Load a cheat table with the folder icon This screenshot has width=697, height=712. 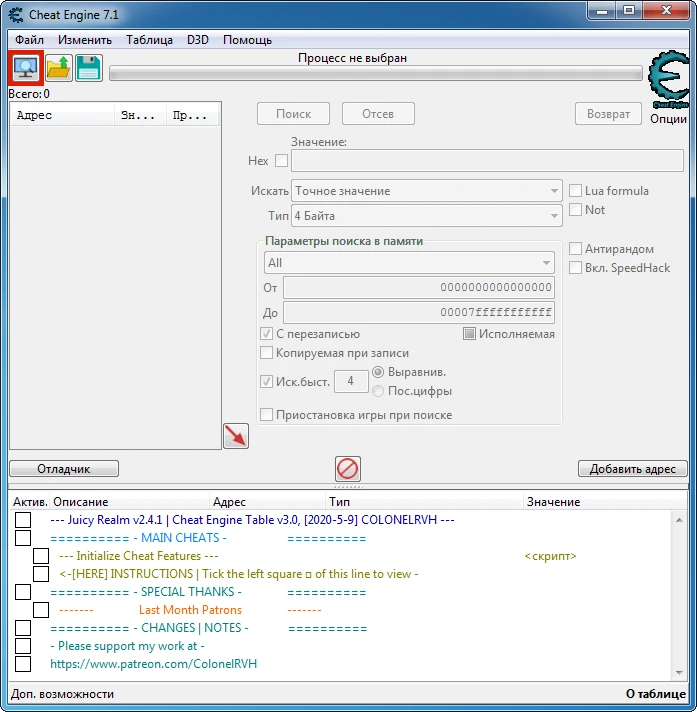[59, 68]
